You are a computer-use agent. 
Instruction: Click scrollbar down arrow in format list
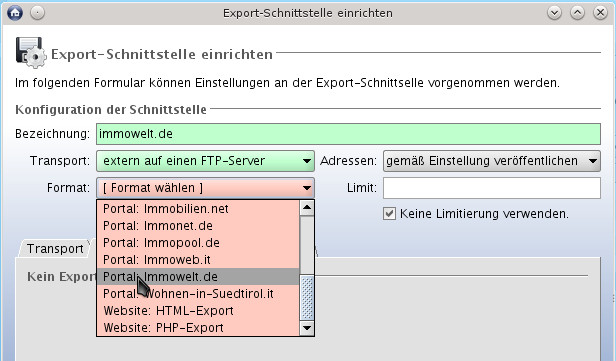pos(307,328)
